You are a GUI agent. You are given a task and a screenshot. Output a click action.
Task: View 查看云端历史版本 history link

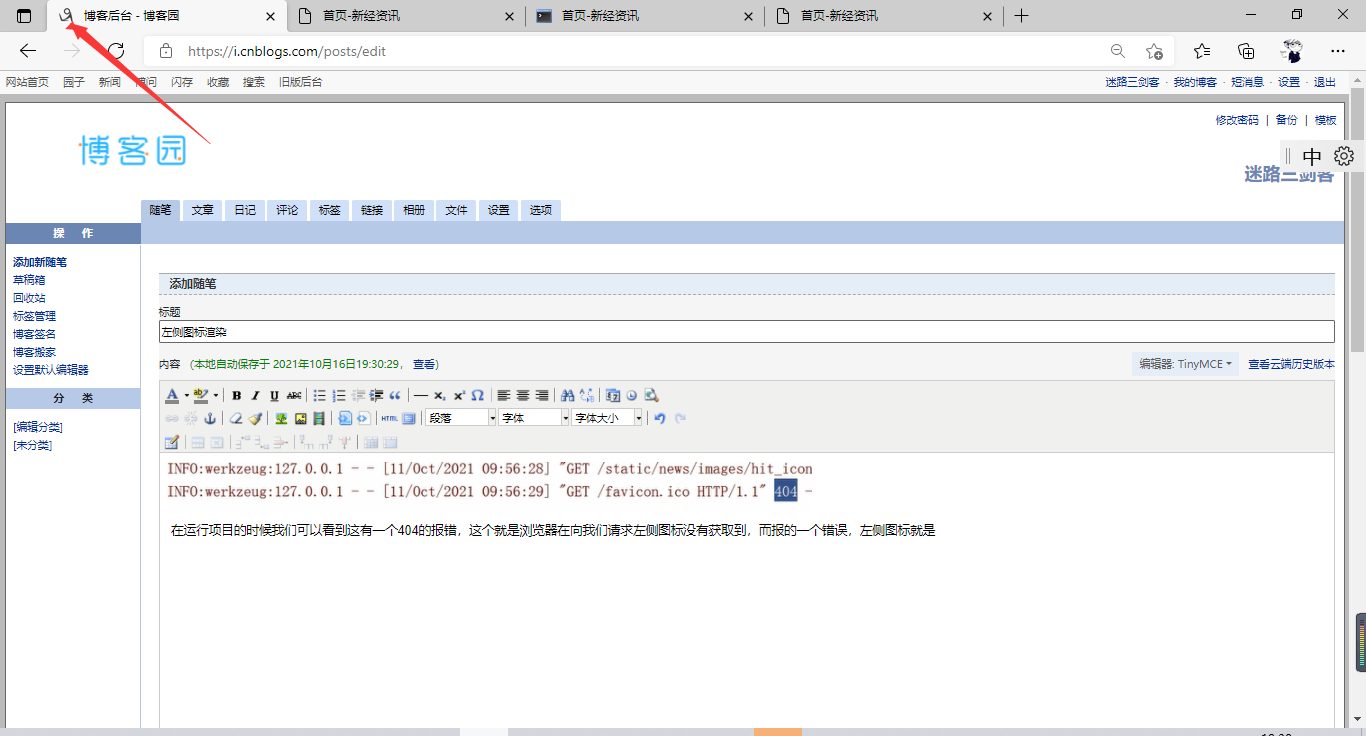[1291, 364]
